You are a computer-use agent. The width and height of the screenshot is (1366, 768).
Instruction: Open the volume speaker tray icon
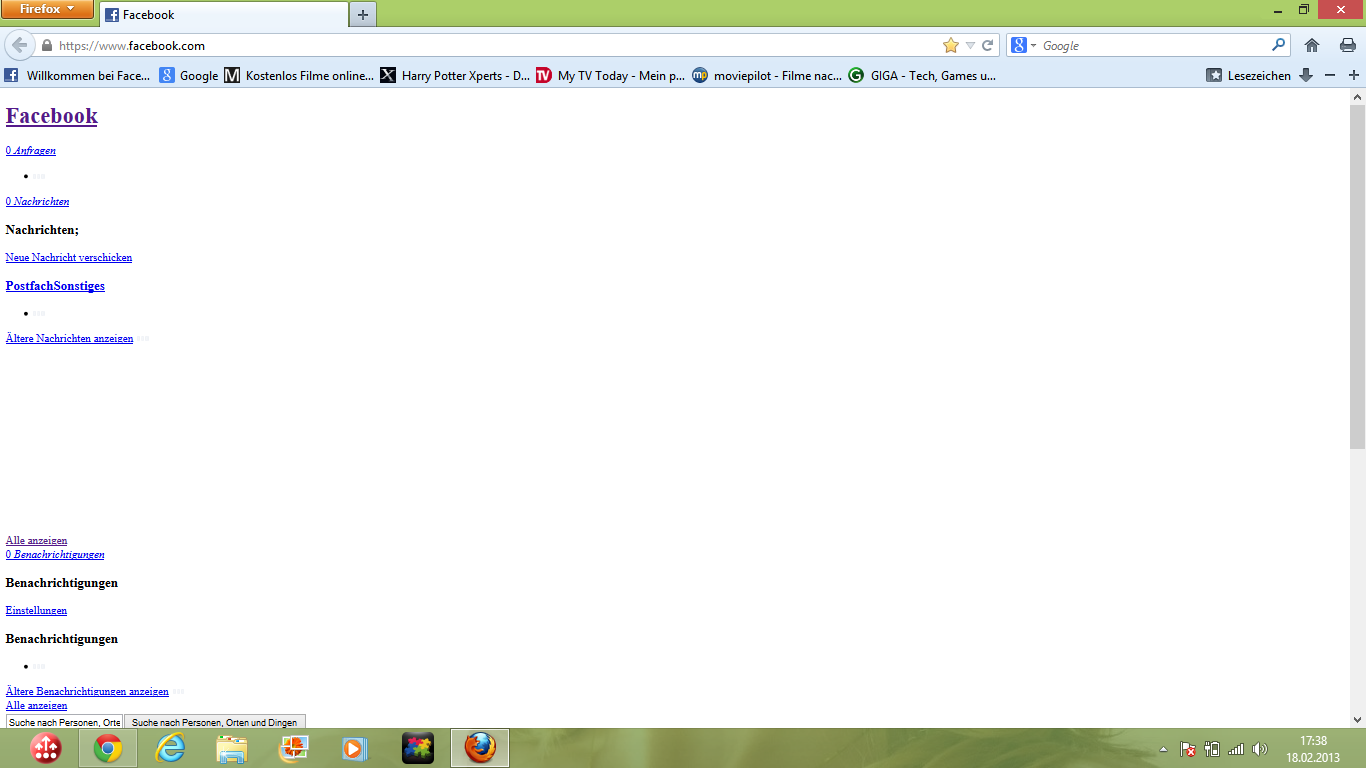click(1260, 749)
